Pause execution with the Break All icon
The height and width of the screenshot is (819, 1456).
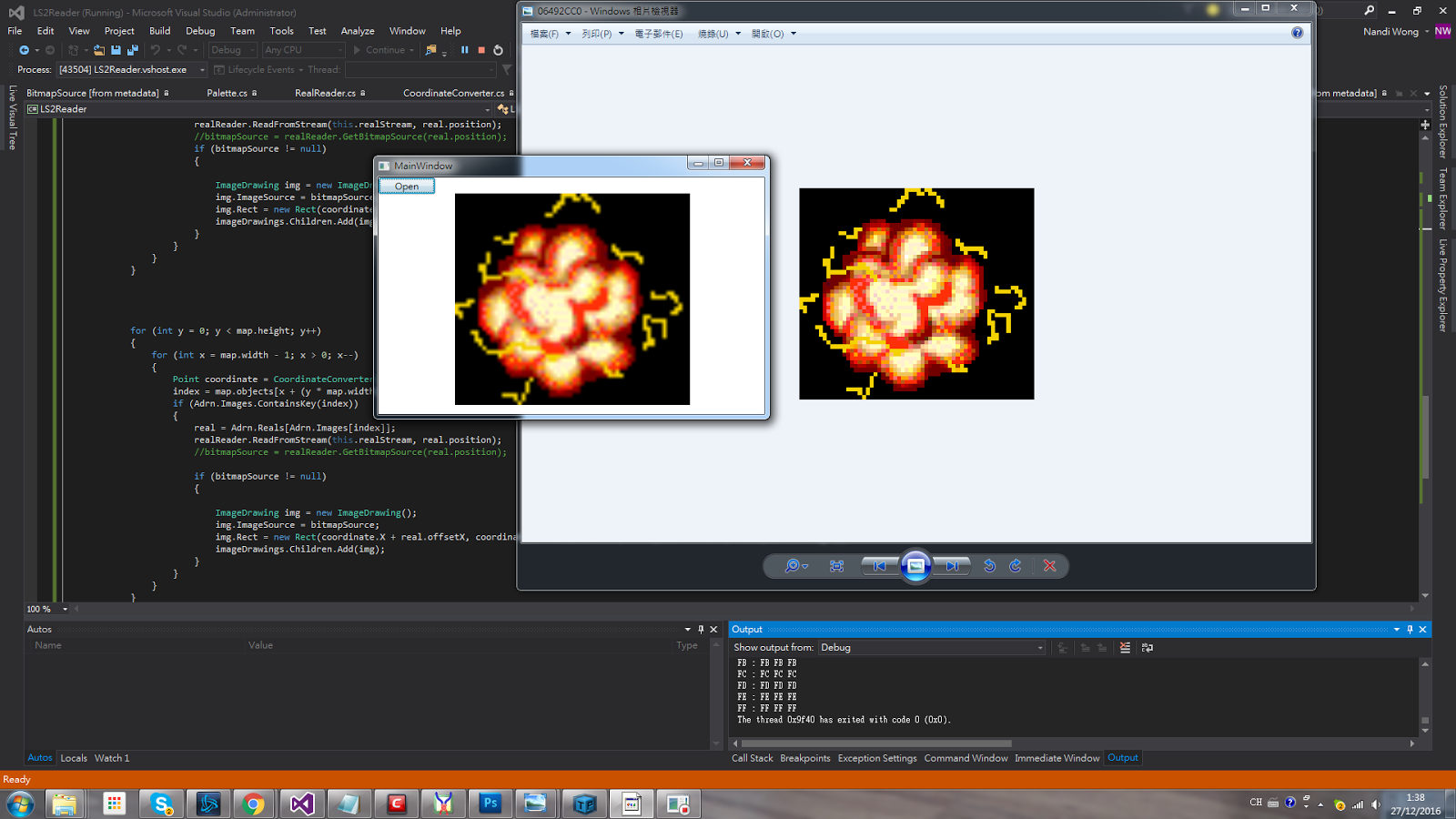(x=464, y=50)
